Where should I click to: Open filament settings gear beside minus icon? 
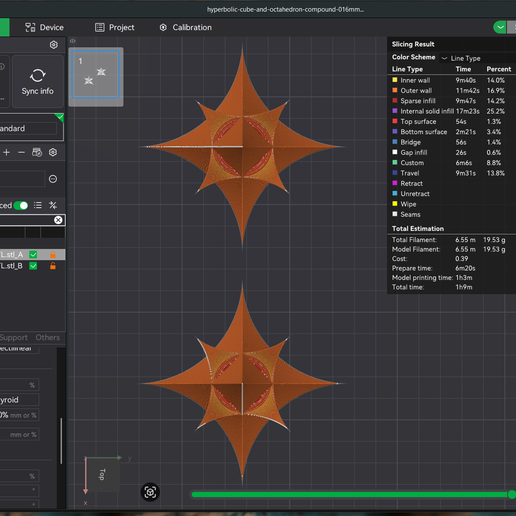53,152
